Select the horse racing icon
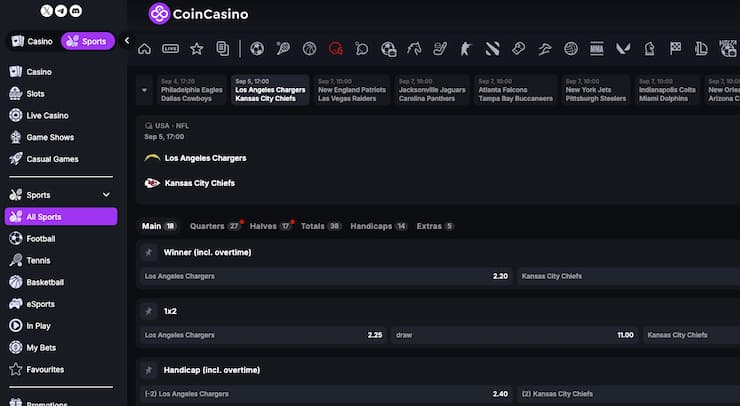The width and height of the screenshot is (740, 406). click(414, 49)
